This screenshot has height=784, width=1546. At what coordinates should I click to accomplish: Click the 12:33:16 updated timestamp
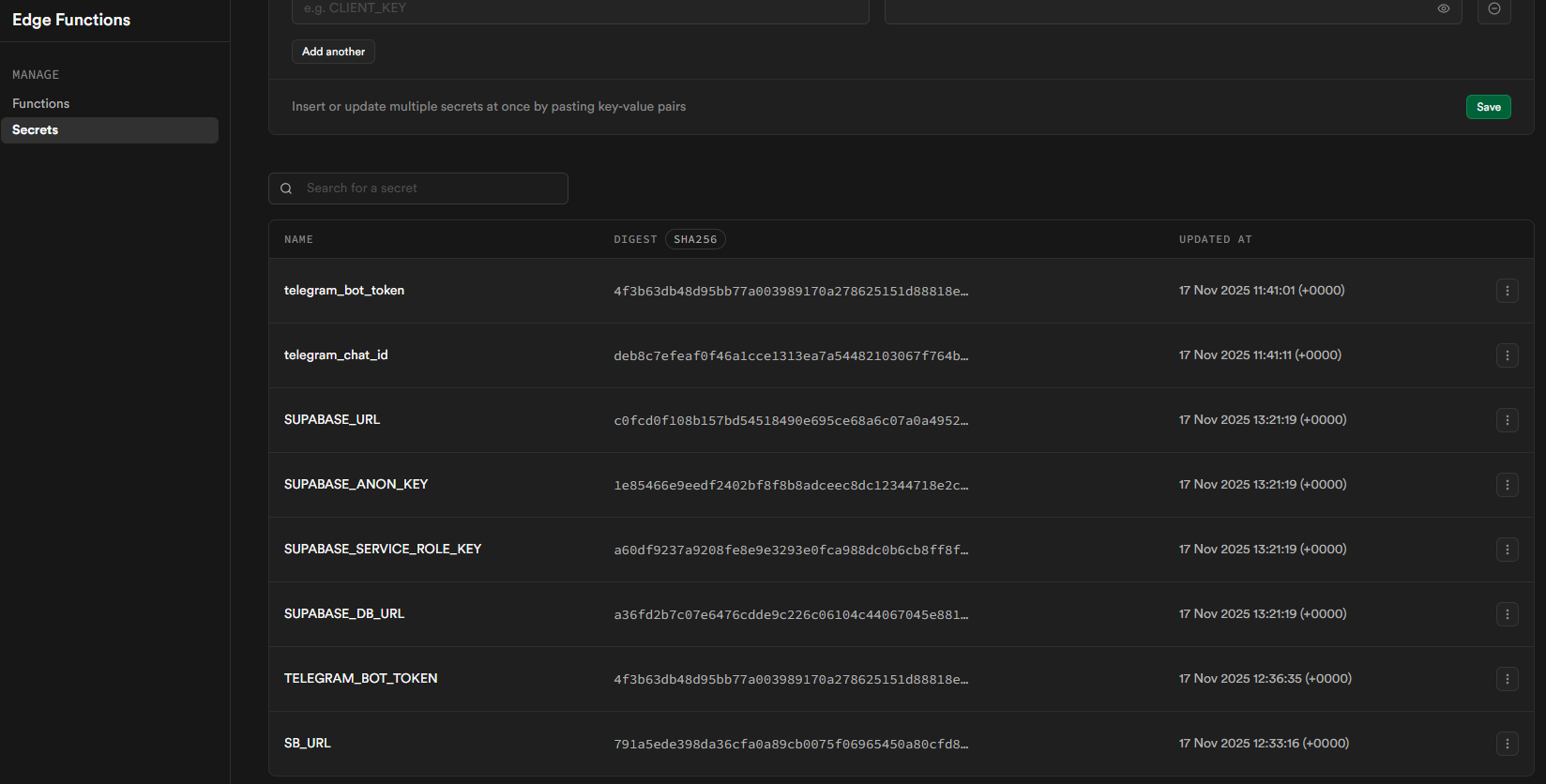click(1264, 744)
